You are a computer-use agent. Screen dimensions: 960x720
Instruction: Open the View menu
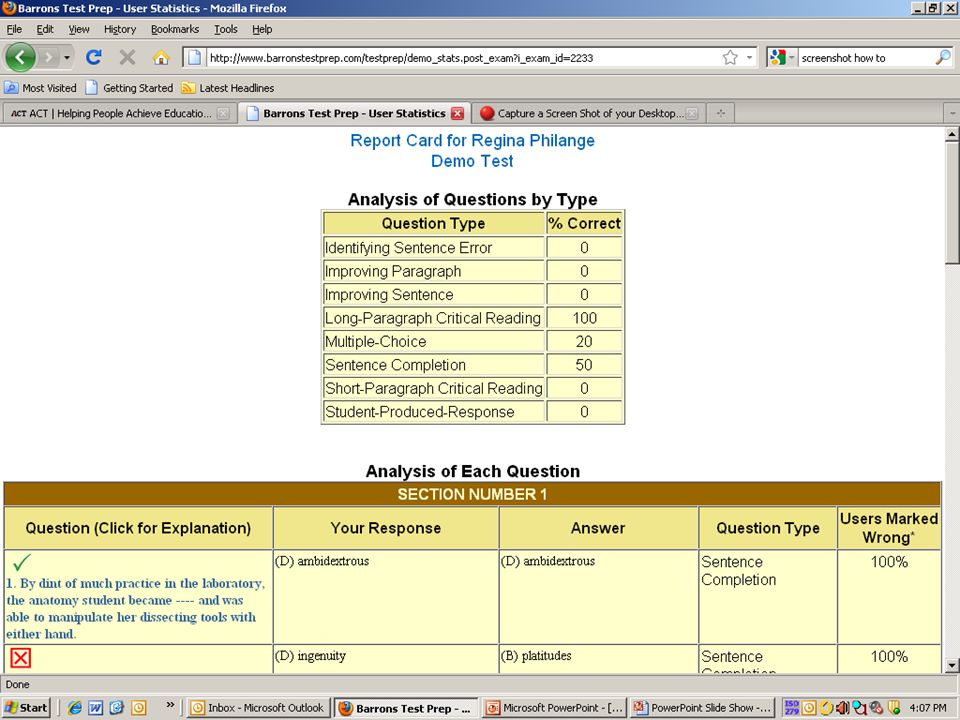coord(78,29)
